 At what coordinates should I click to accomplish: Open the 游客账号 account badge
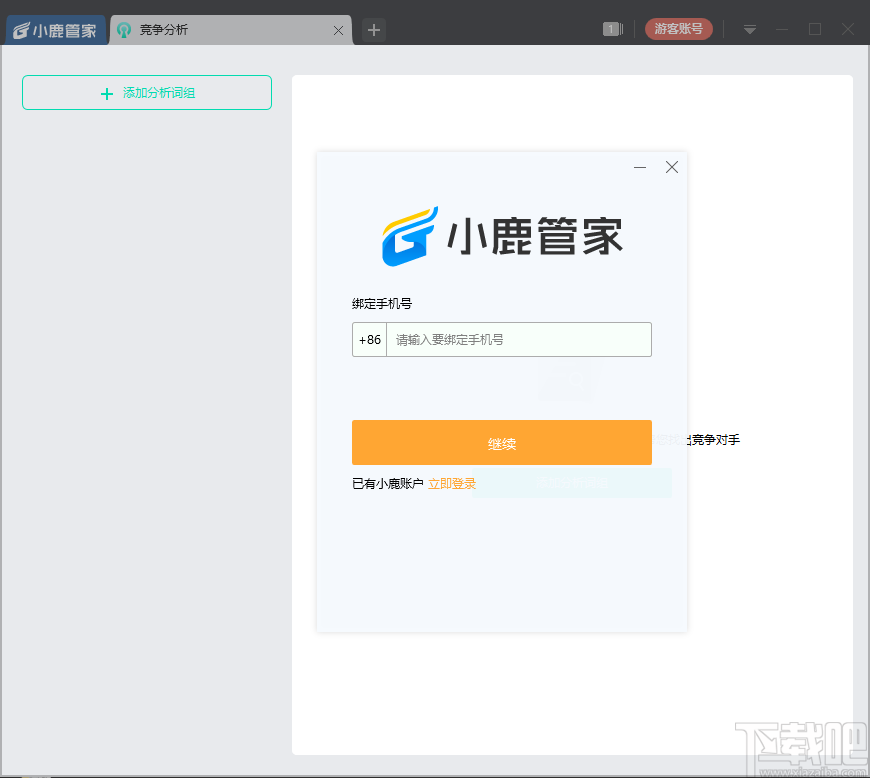pyautogui.click(x=678, y=29)
